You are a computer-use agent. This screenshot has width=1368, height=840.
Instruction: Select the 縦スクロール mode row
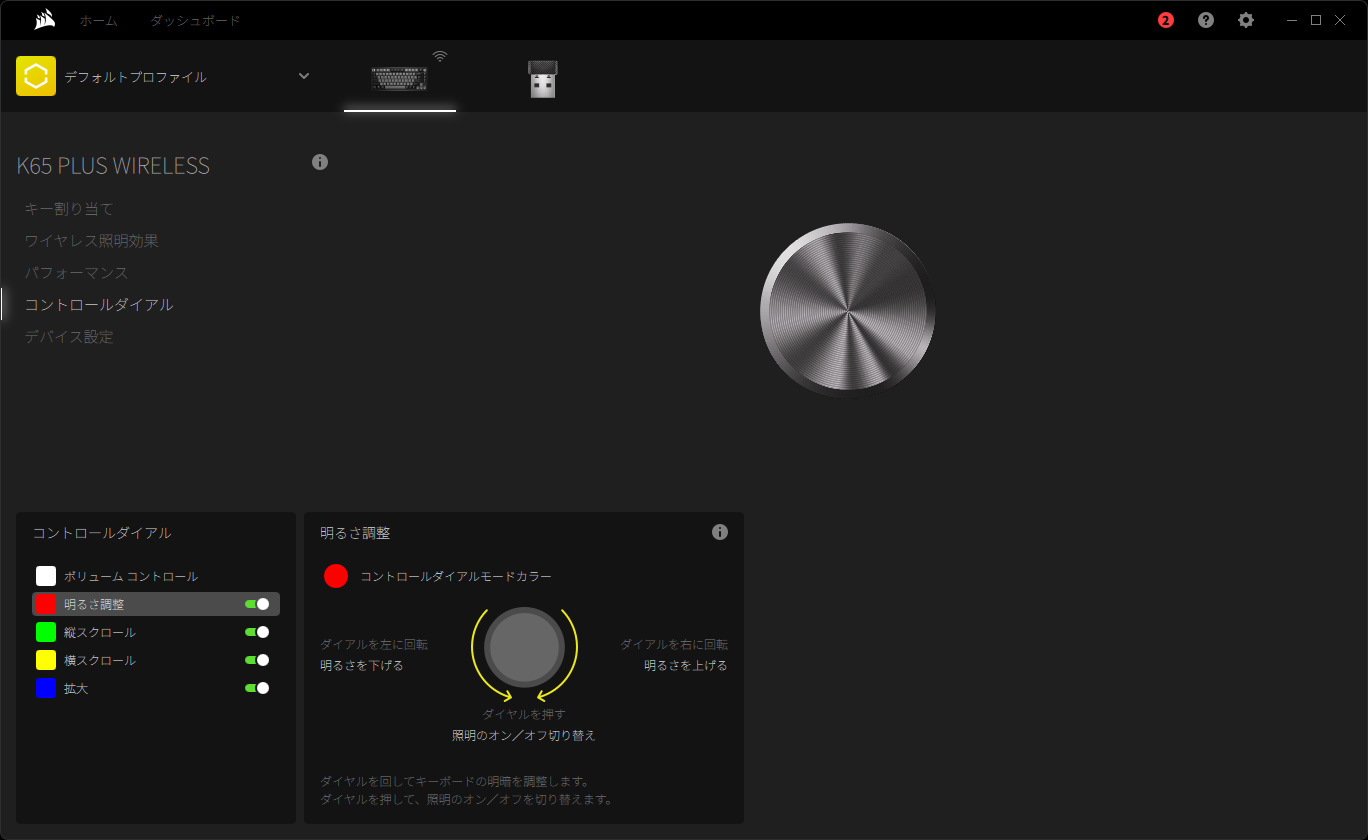click(156, 632)
